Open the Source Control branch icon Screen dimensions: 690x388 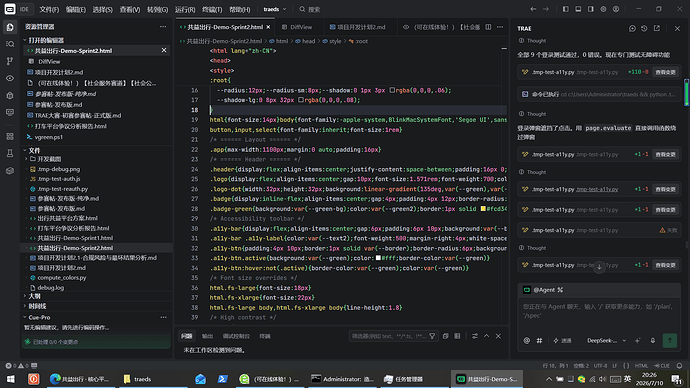(10, 61)
